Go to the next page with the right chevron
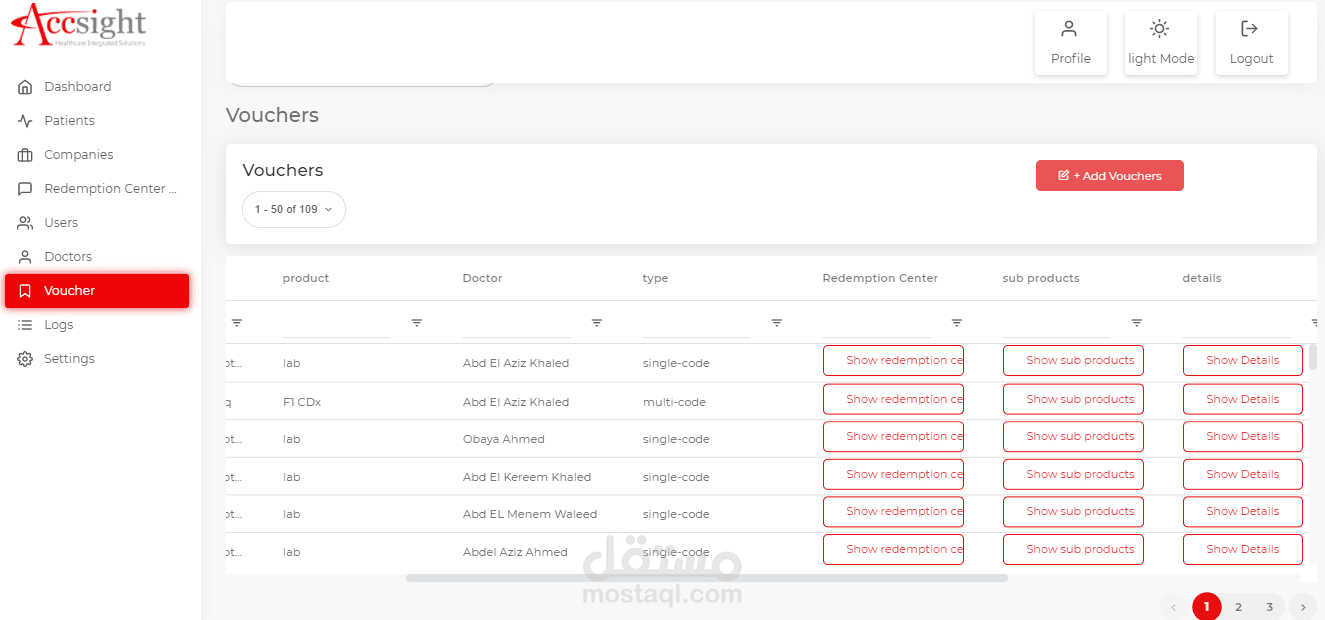Screen dimensions: 1325x620 point(1302,607)
